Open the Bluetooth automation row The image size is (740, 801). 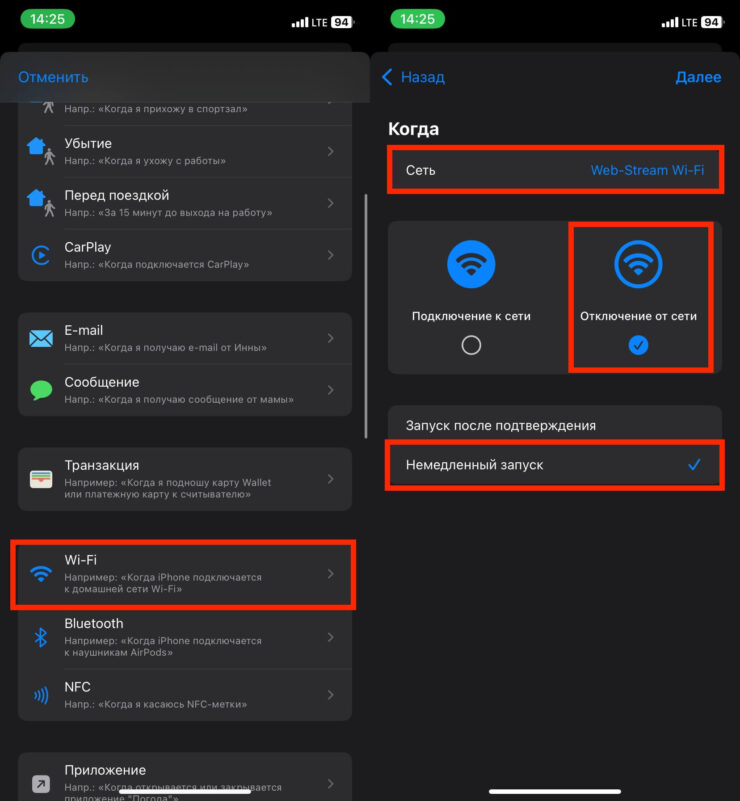185,637
